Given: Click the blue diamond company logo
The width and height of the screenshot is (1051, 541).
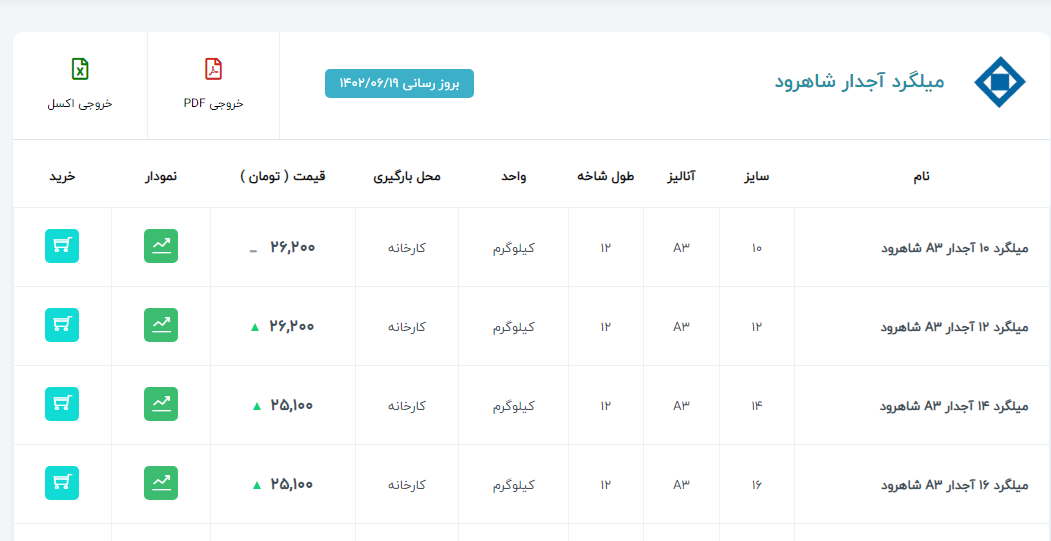Looking at the screenshot, I should click(999, 82).
